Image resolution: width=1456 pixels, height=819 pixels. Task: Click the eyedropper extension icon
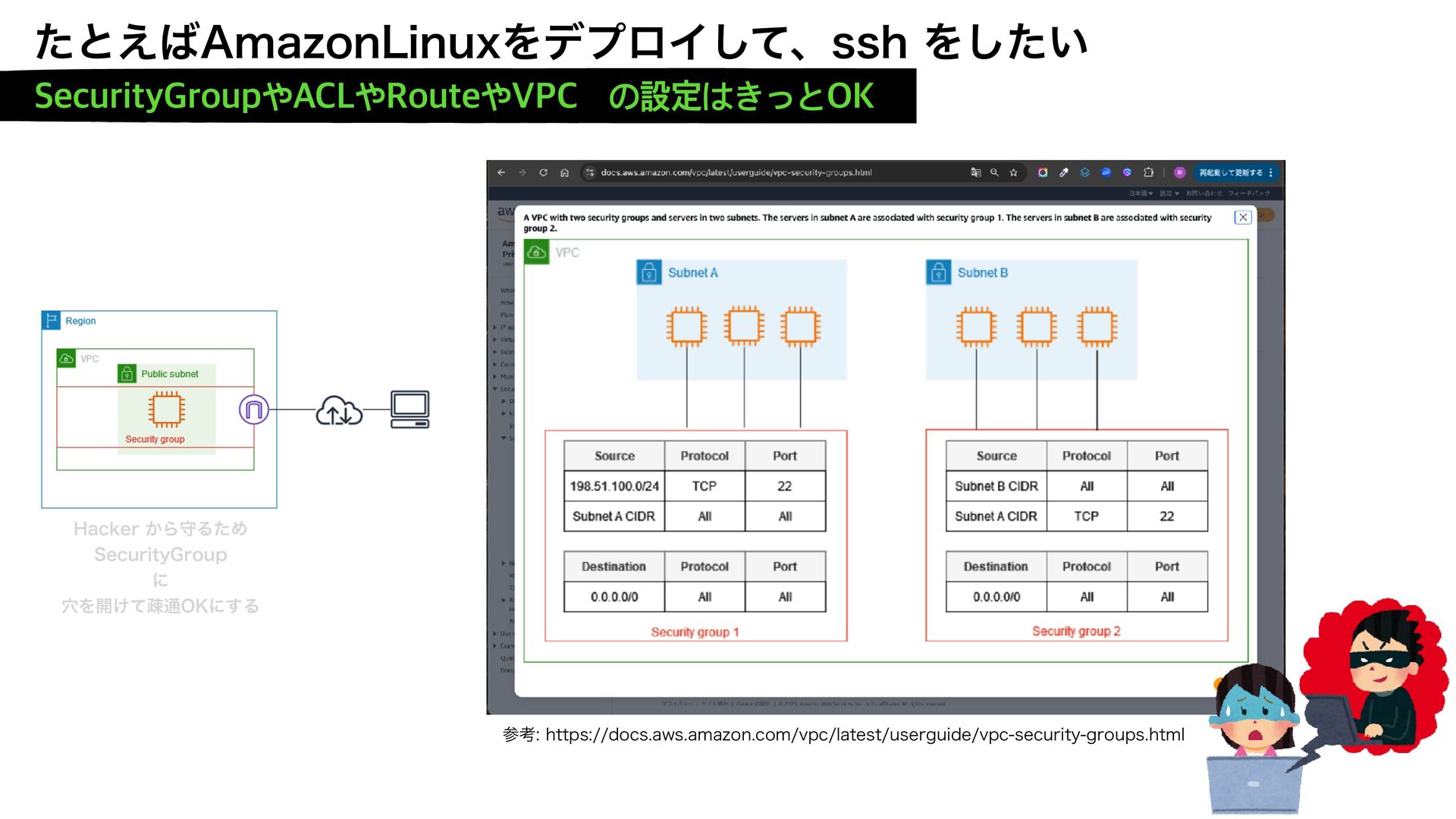pyautogui.click(x=1064, y=173)
